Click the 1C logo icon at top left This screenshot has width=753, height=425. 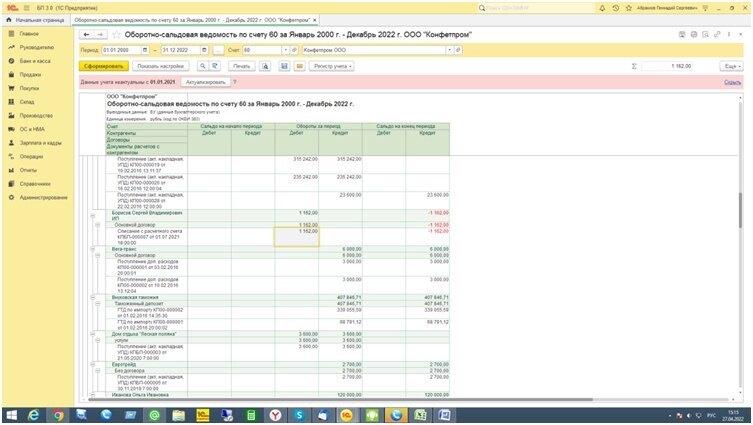tap(12, 8)
